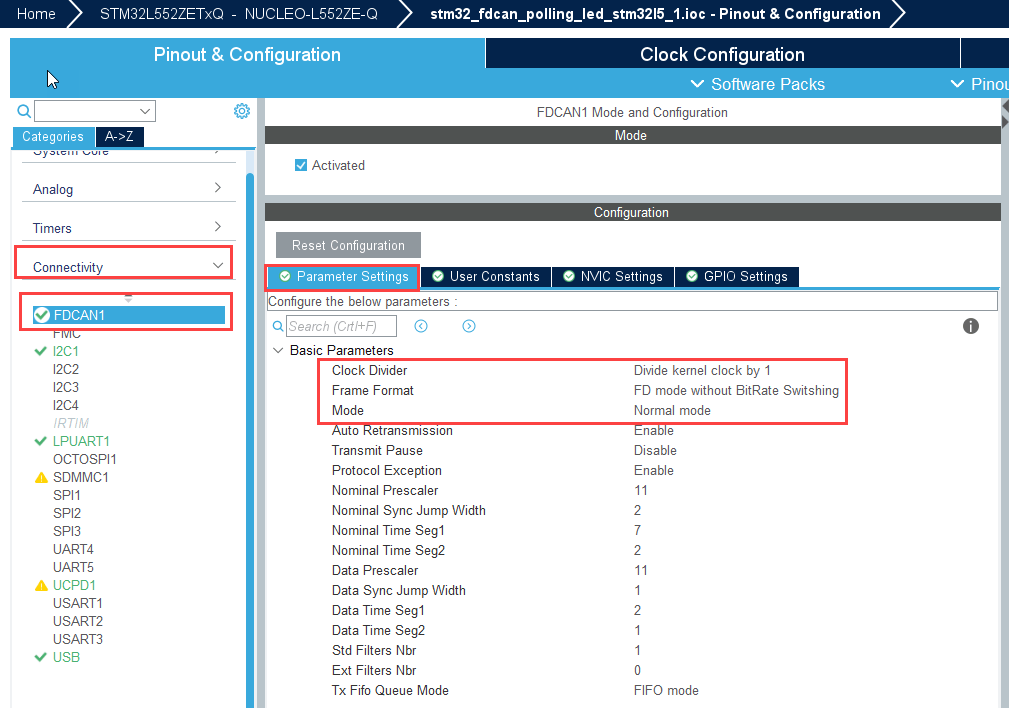Switch to the User Constants tab
This screenshot has height=708, width=1009.
[x=486, y=277]
